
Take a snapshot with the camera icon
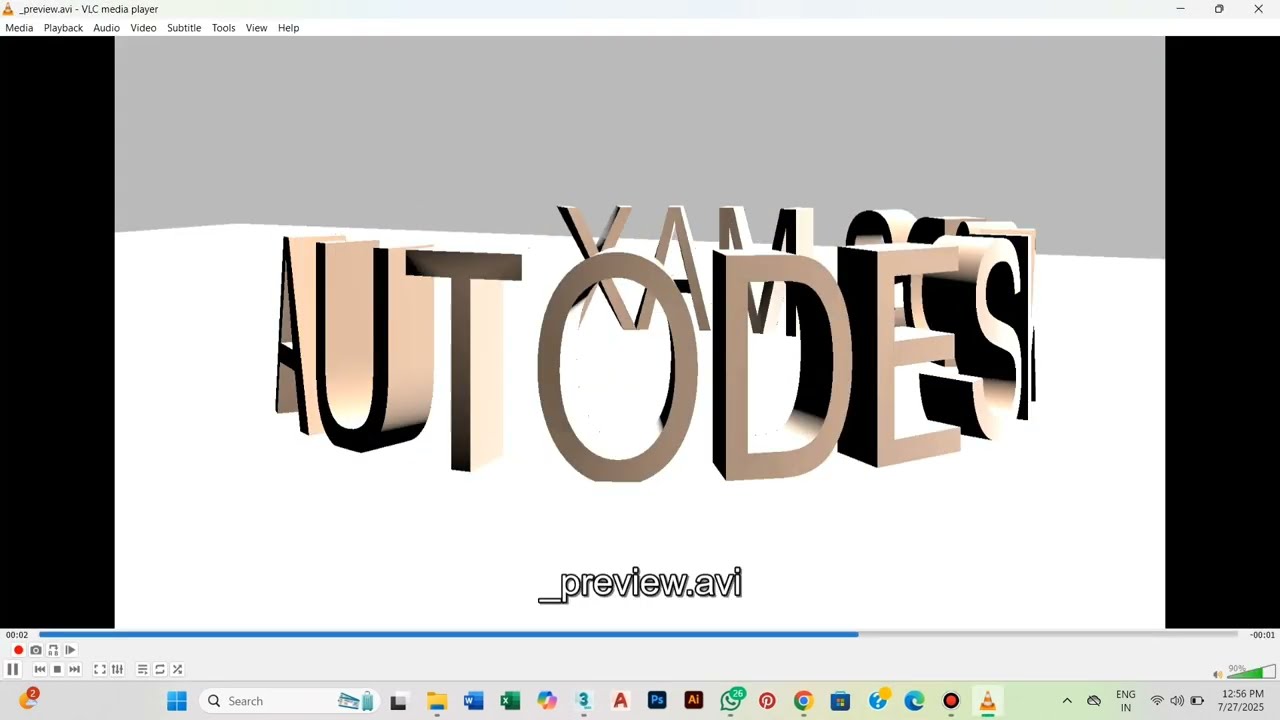tap(36, 650)
